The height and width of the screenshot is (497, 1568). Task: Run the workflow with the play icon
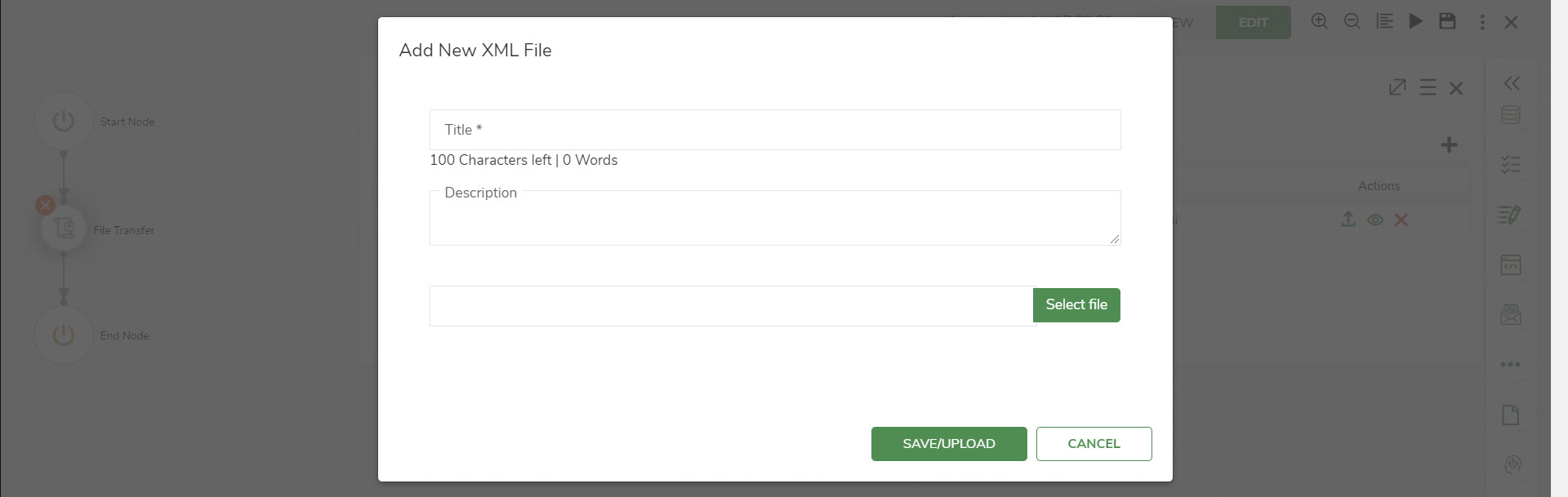[x=1417, y=22]
